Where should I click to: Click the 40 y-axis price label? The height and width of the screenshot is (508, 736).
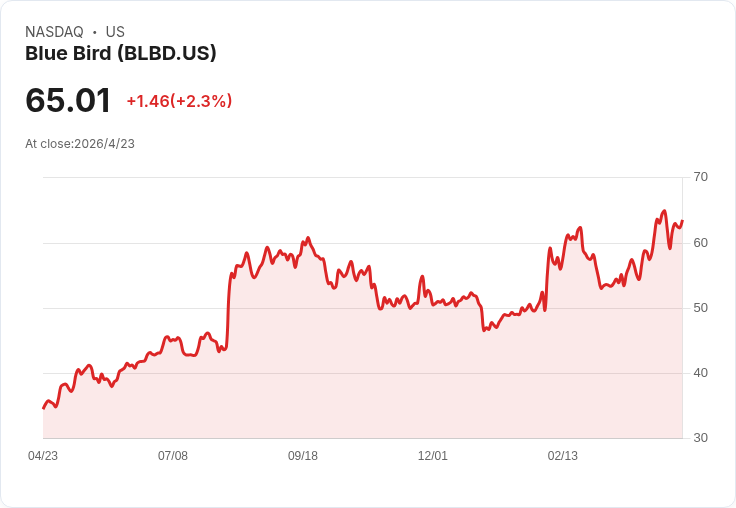point(700,373)
